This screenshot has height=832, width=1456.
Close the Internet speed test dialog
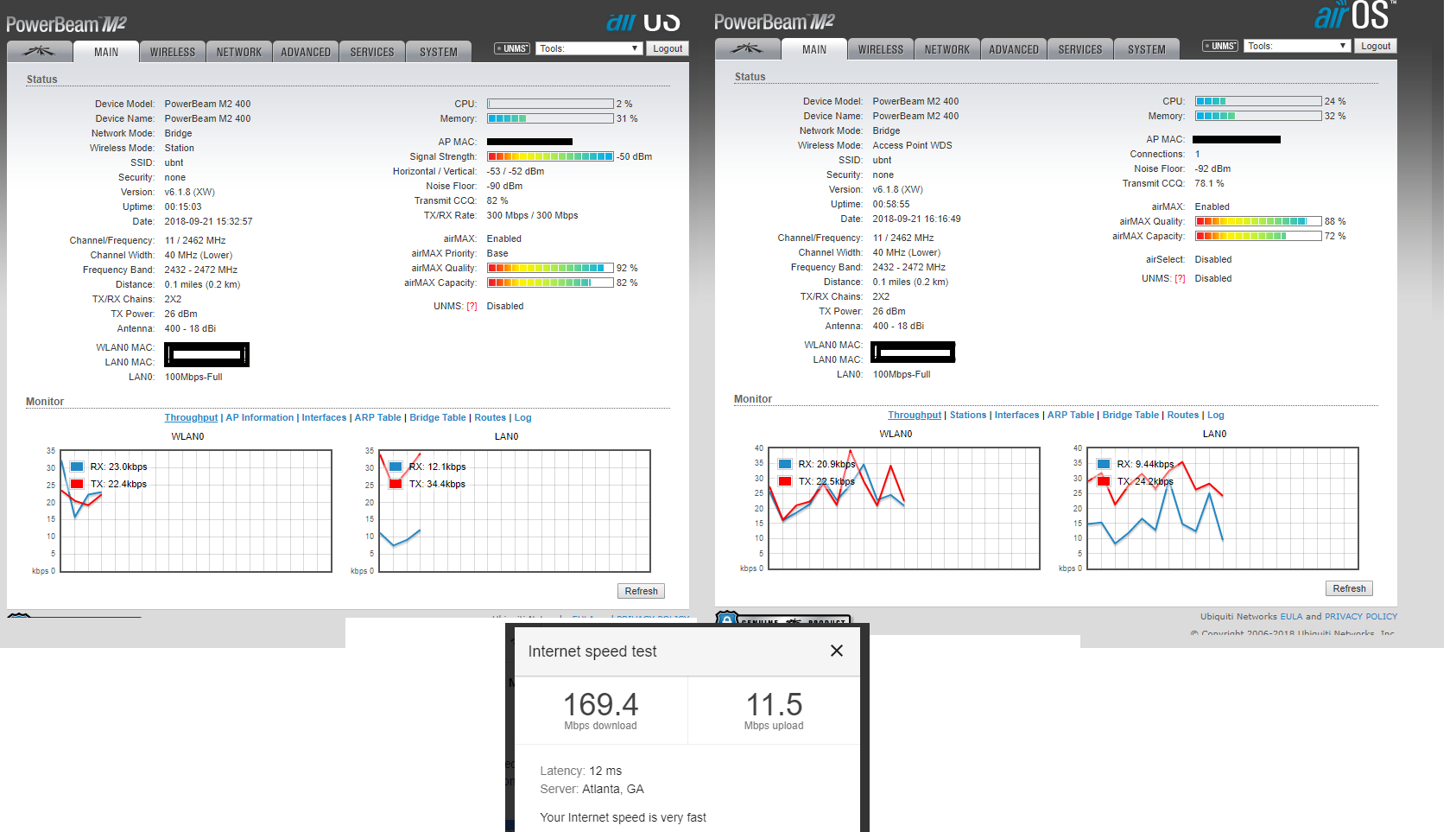point(836,651)
